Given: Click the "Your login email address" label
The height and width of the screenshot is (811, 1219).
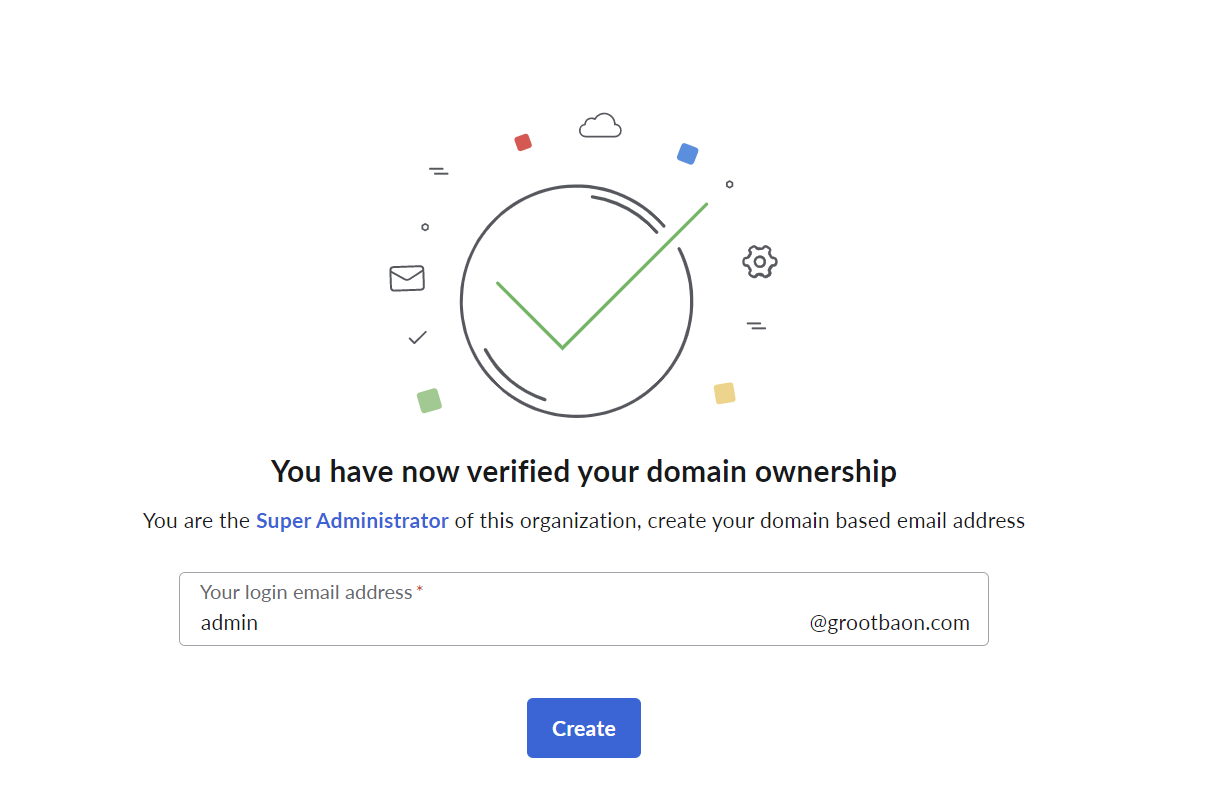Looking at the screenshot, I should (x=306, y=592).
